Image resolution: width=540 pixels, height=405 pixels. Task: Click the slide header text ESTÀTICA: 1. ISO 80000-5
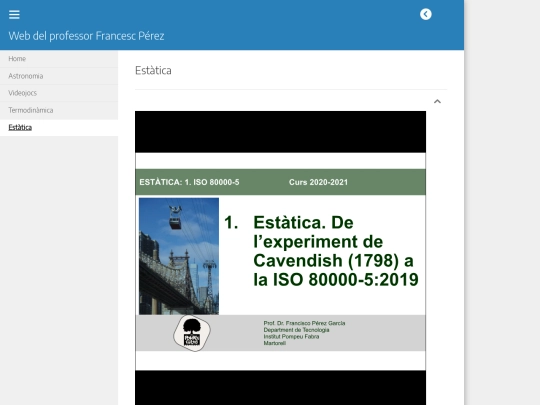click(x=189, y=182)
